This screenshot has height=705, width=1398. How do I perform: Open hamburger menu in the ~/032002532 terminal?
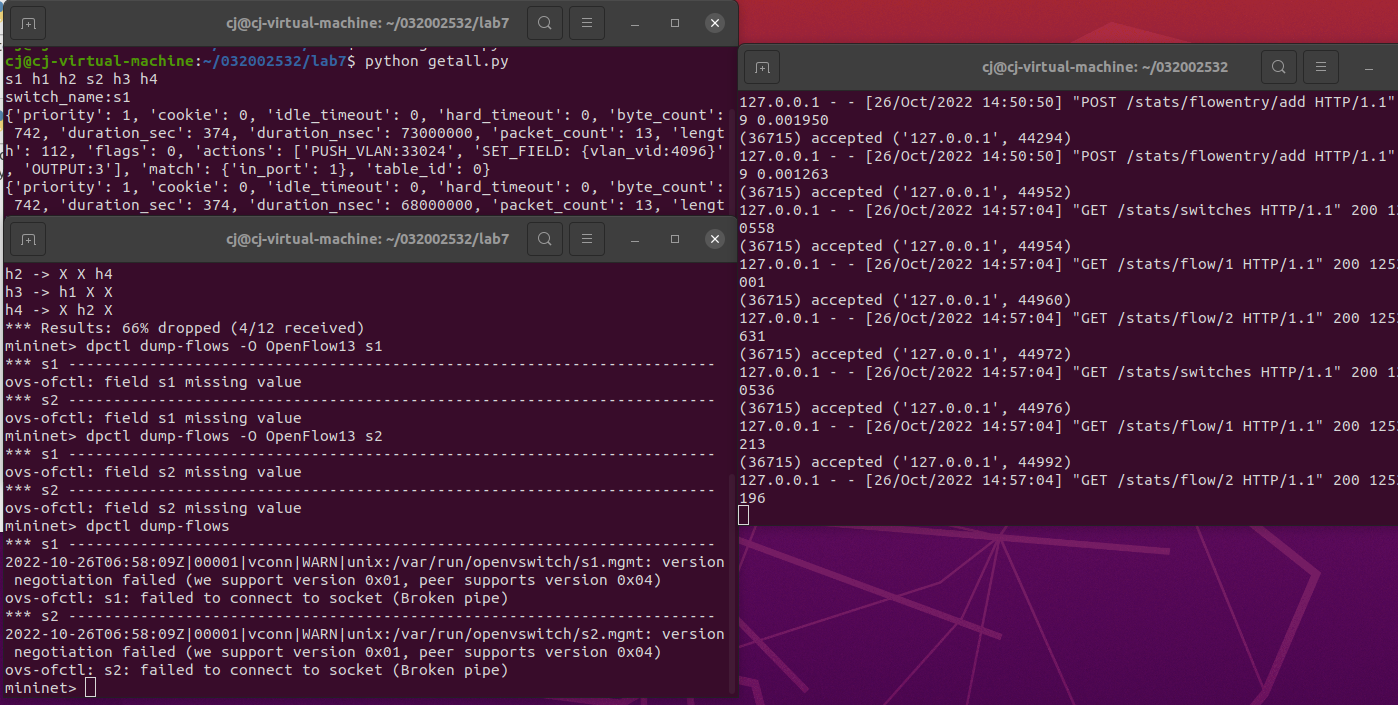(1321, 67)
